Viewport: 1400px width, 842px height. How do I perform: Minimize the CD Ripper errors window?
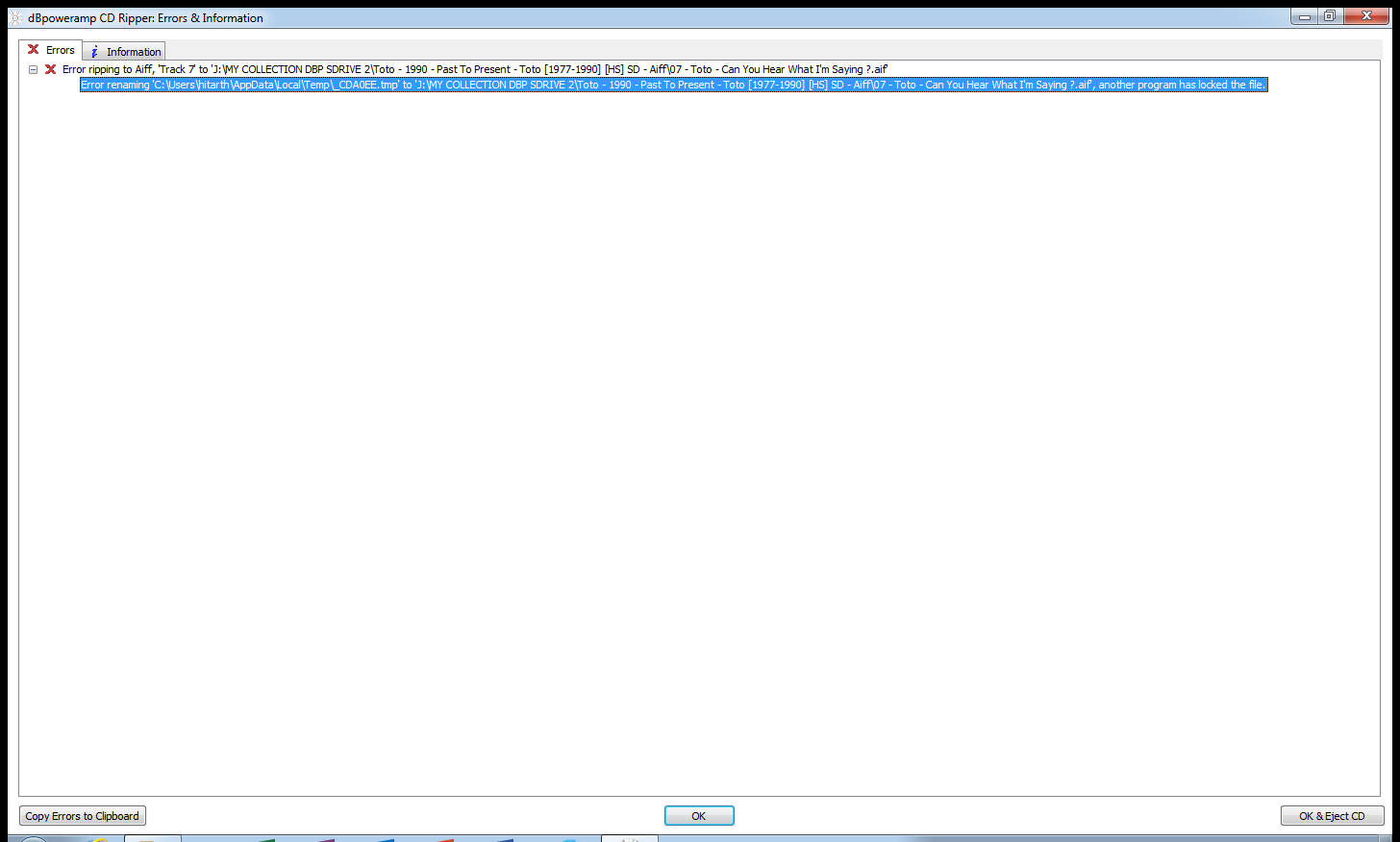[x=1304, y=16]
